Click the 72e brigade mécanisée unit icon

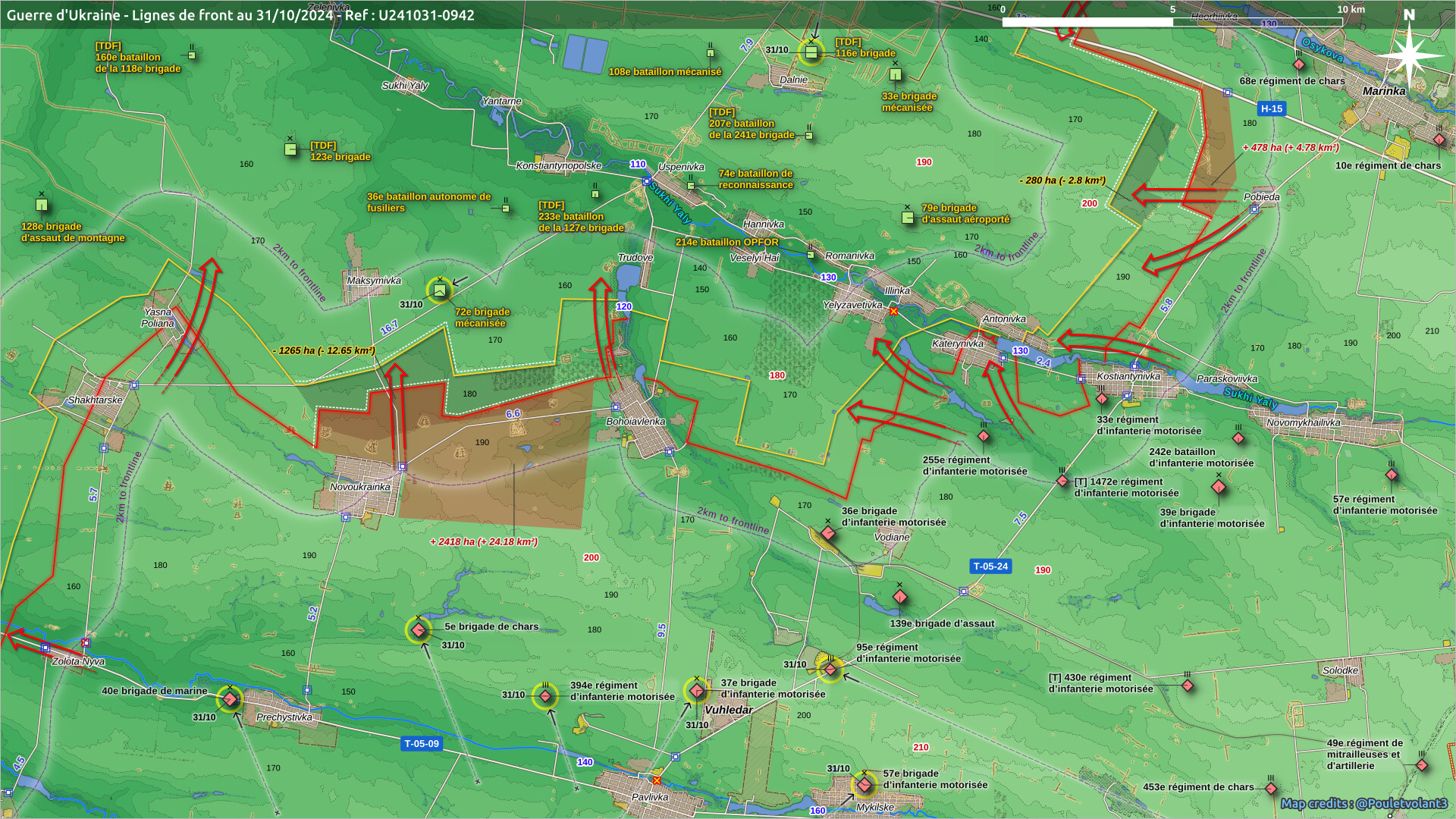[x=440, y=290]
